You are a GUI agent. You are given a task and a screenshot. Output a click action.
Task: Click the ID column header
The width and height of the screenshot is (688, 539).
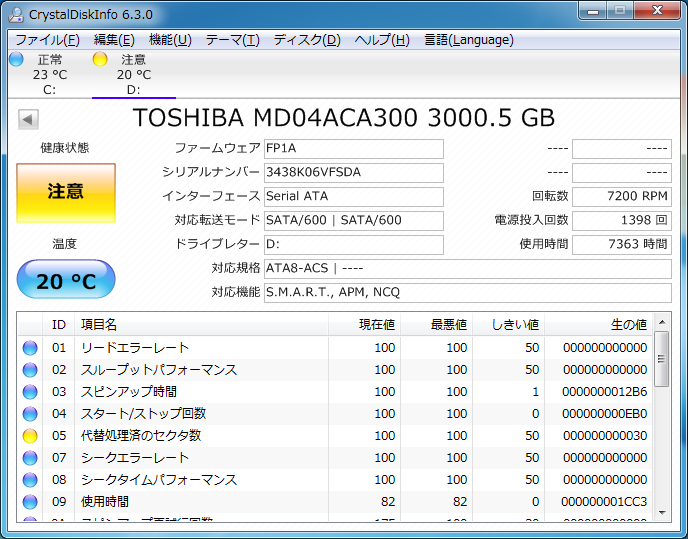coord(59,325)
